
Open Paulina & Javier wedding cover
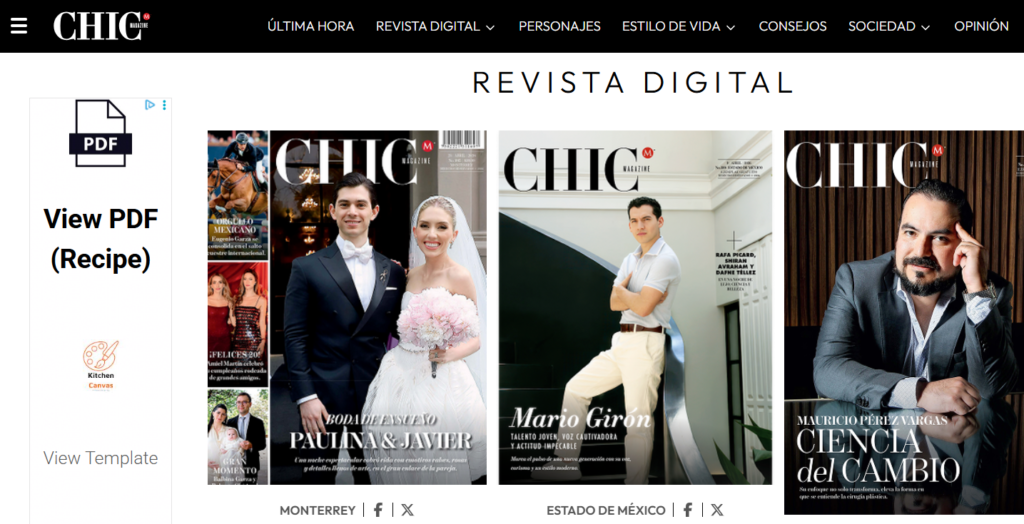pos(378,307)
